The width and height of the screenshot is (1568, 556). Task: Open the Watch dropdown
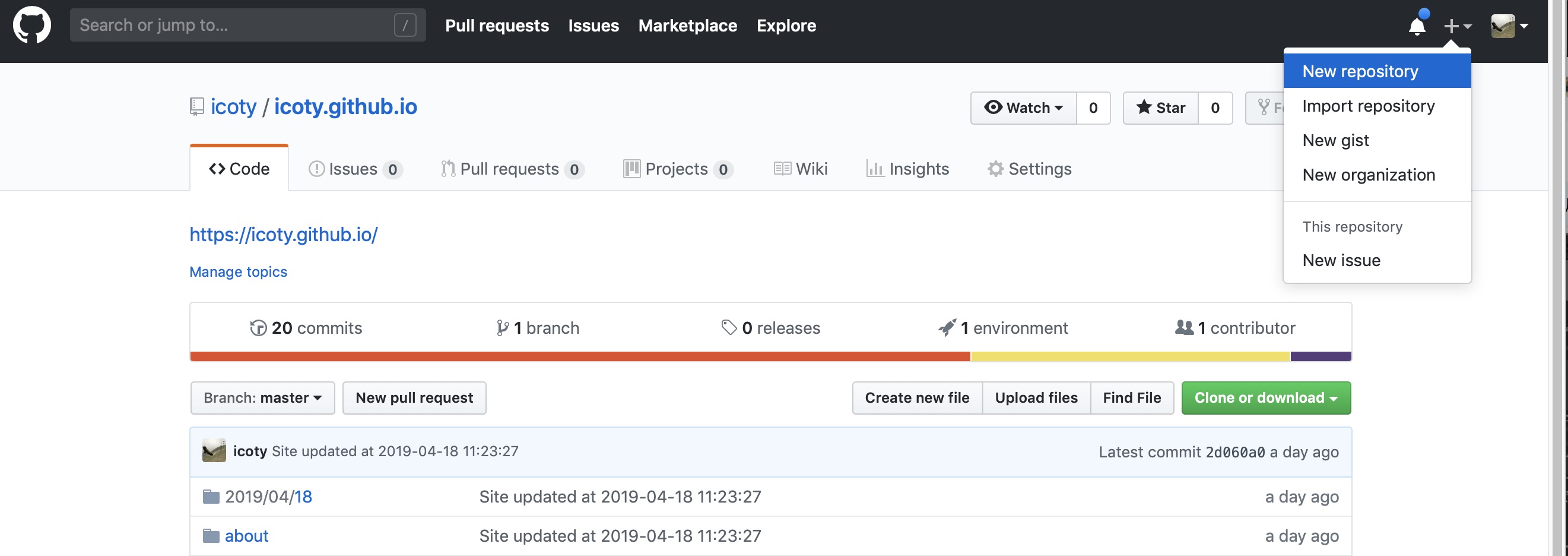click(x=1023, y=108)
